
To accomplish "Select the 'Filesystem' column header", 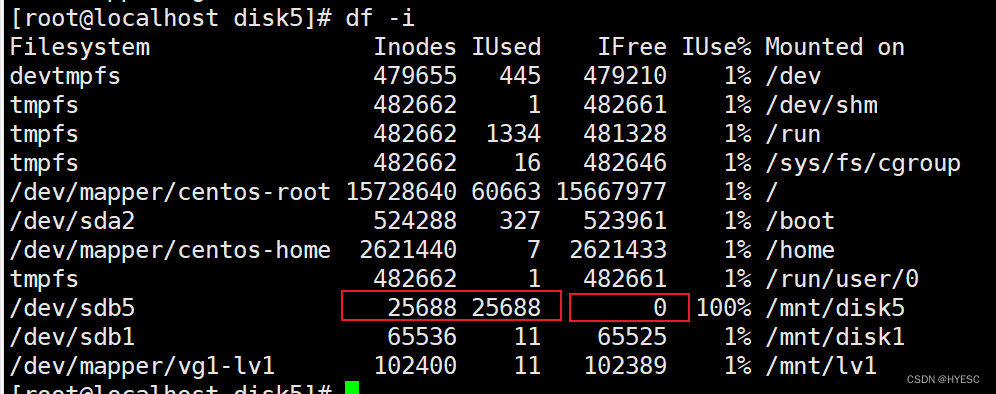I will click(80, 47).
